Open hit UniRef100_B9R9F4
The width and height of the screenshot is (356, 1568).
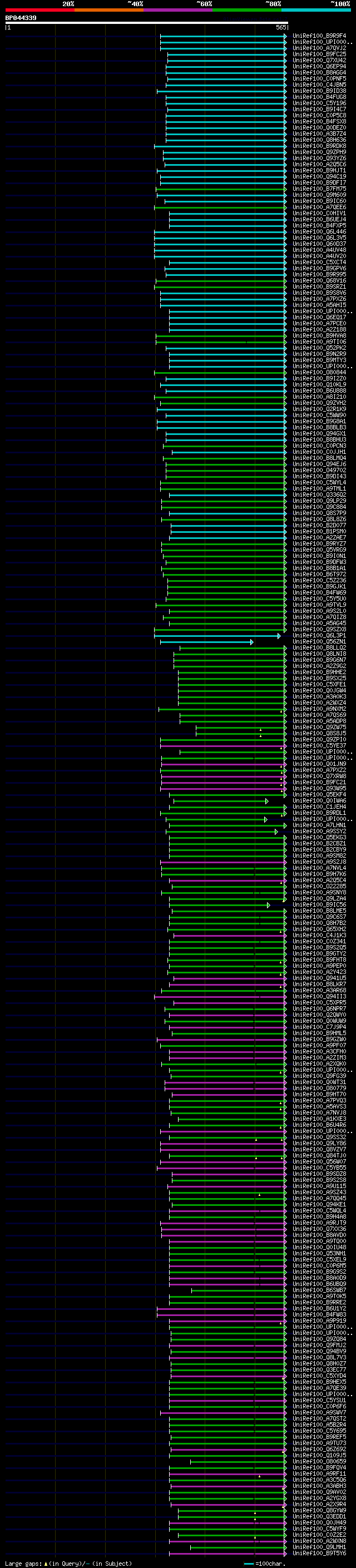click(319, 36)
